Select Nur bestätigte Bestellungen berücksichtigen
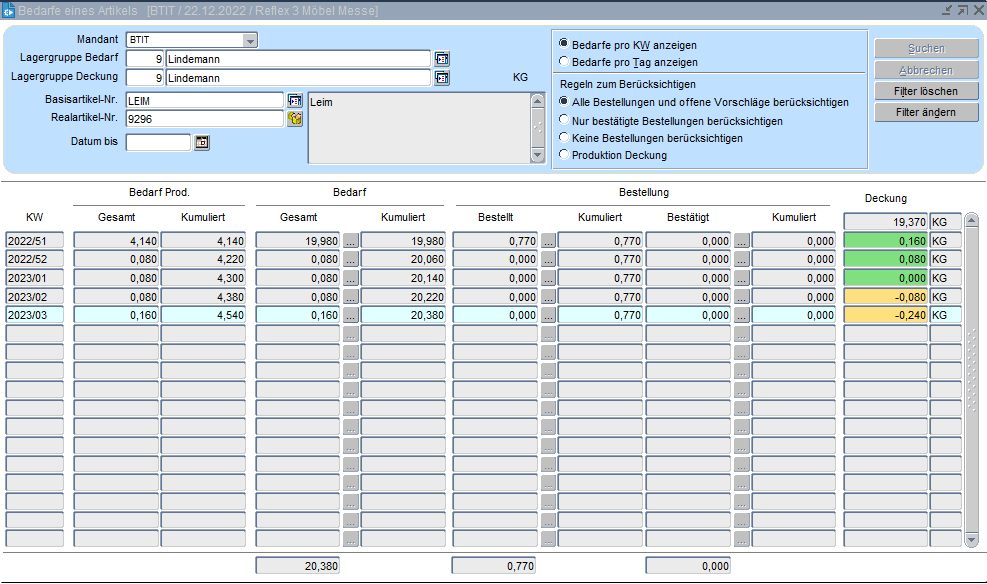Viewport: 987px width, 584px height. tap(564, 120)
